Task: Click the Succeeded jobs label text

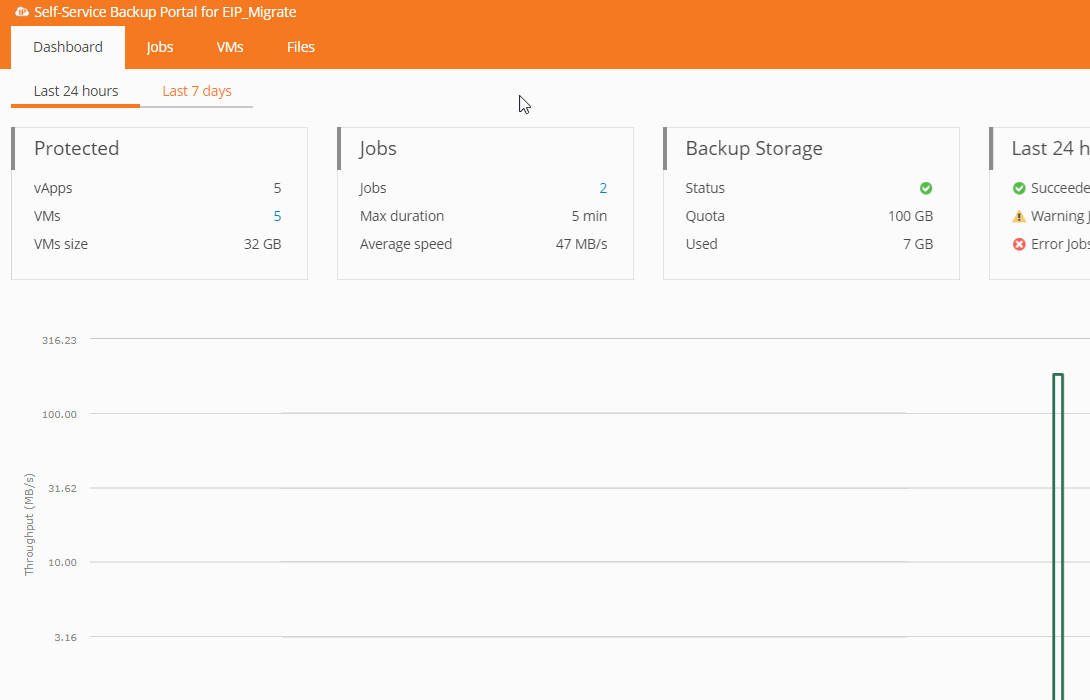Action: pos(1060,188)
